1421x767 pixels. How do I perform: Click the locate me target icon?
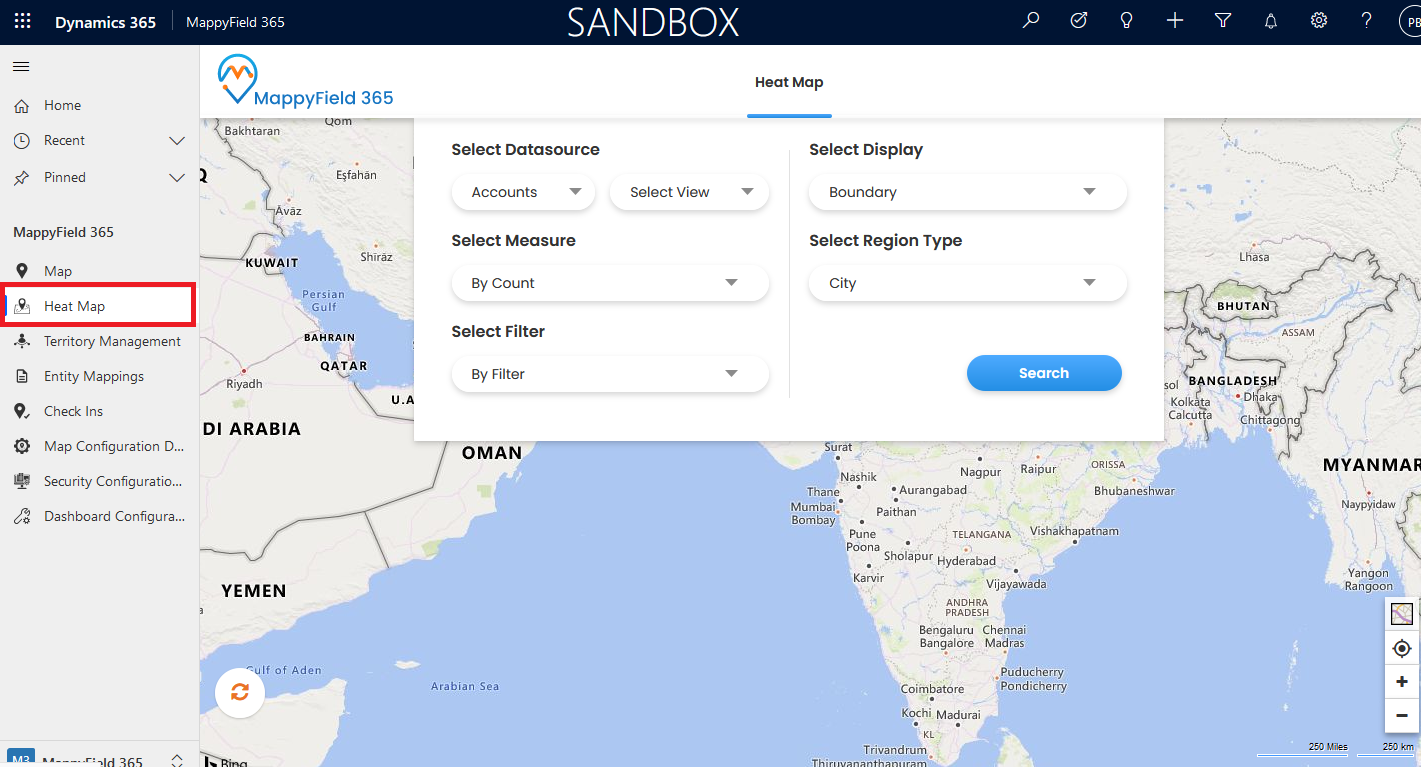[x=1402, y=648]
